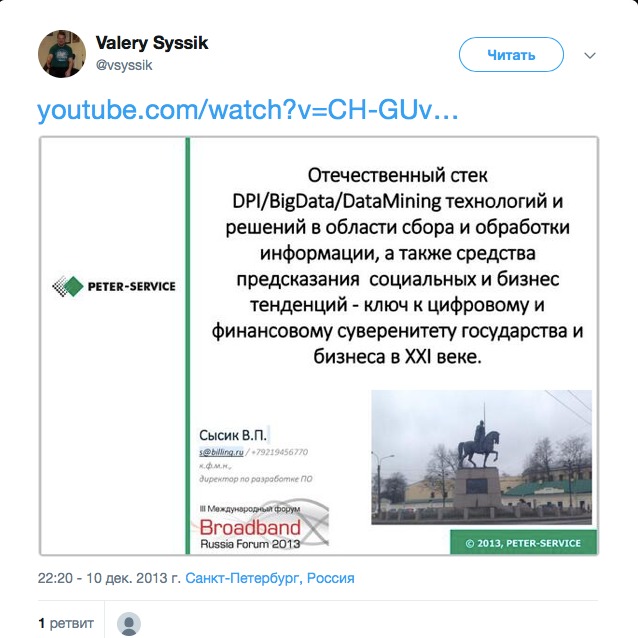The height and width of the screenshot is (638, 638).
Task: Click the green vertical bar on slide
Action: (188, 346)
